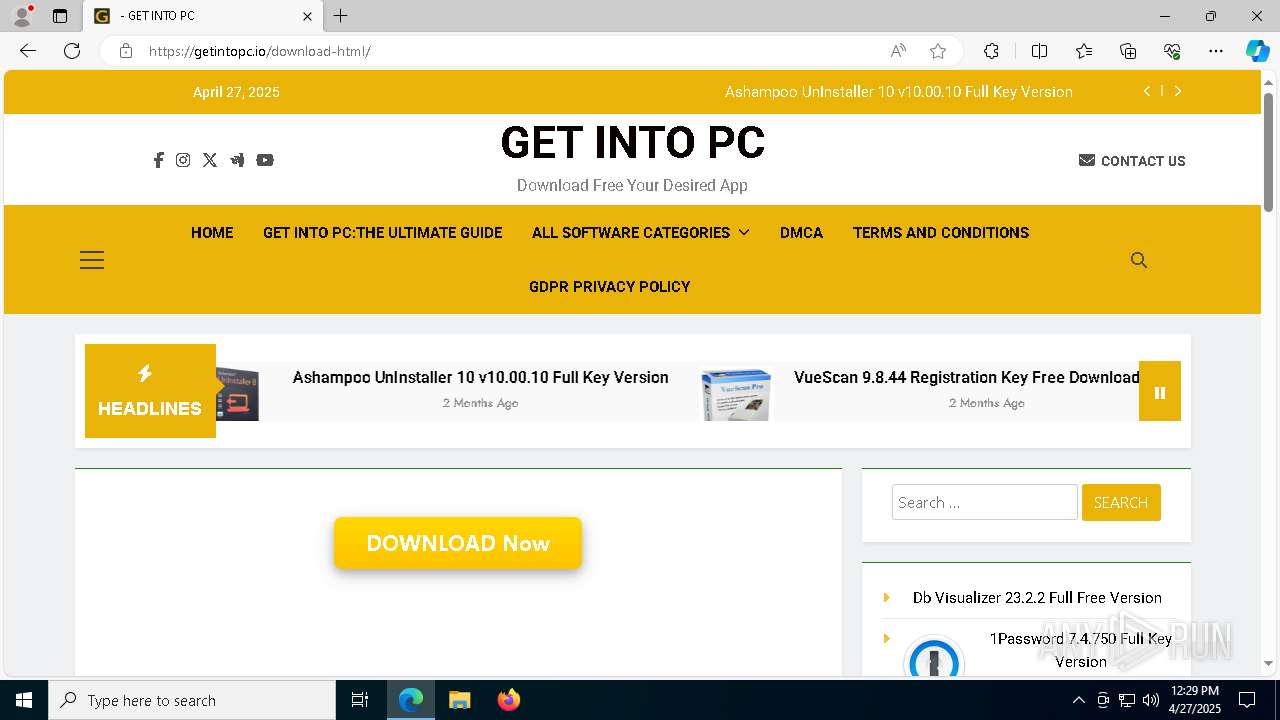
Task: Go to HOME menu item
Action: (212, 233)
